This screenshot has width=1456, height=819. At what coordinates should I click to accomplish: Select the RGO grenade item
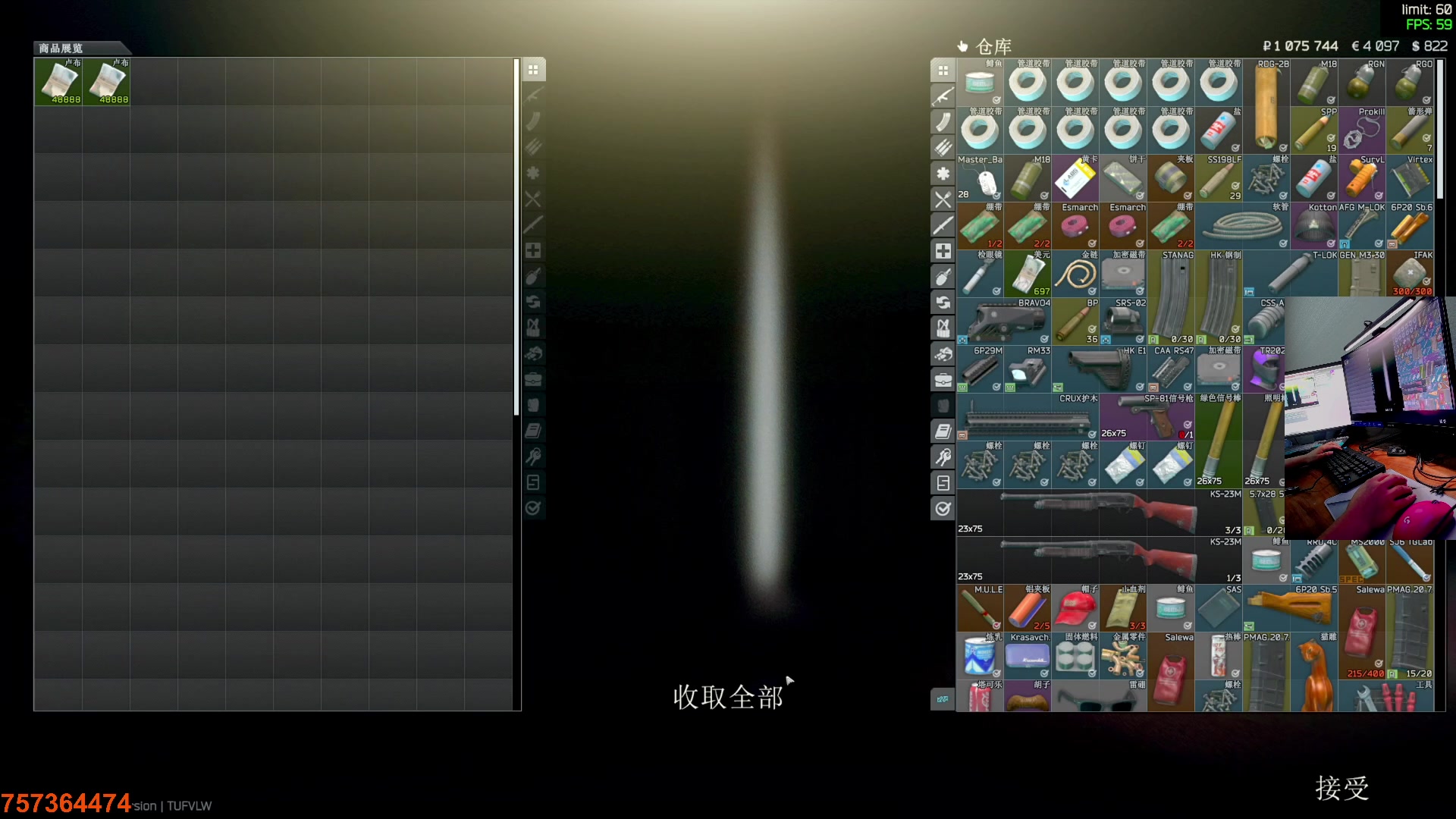(1410, 83)
